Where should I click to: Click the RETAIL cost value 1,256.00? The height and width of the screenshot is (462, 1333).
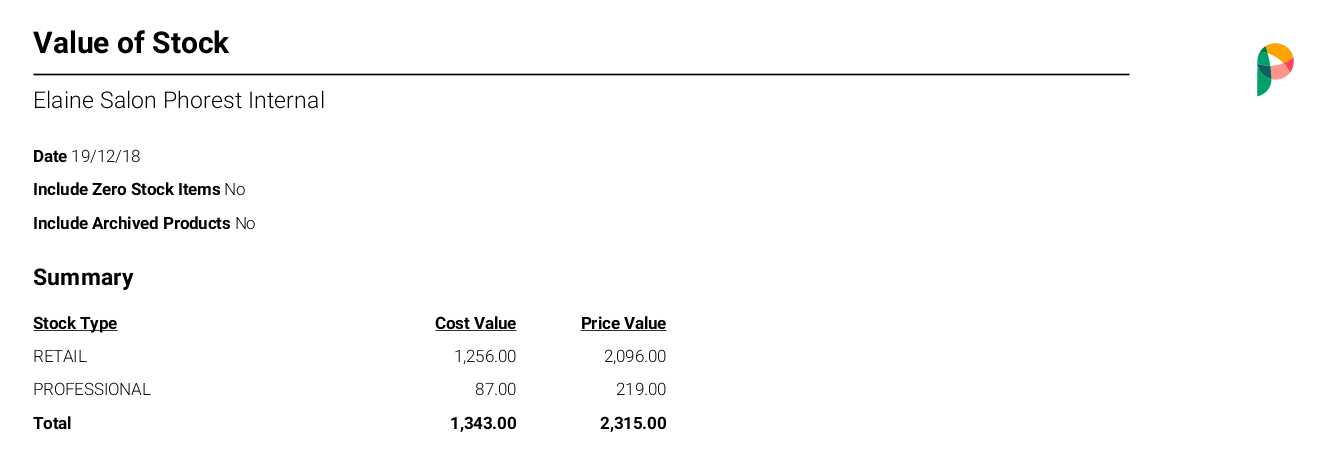point(485,356)
